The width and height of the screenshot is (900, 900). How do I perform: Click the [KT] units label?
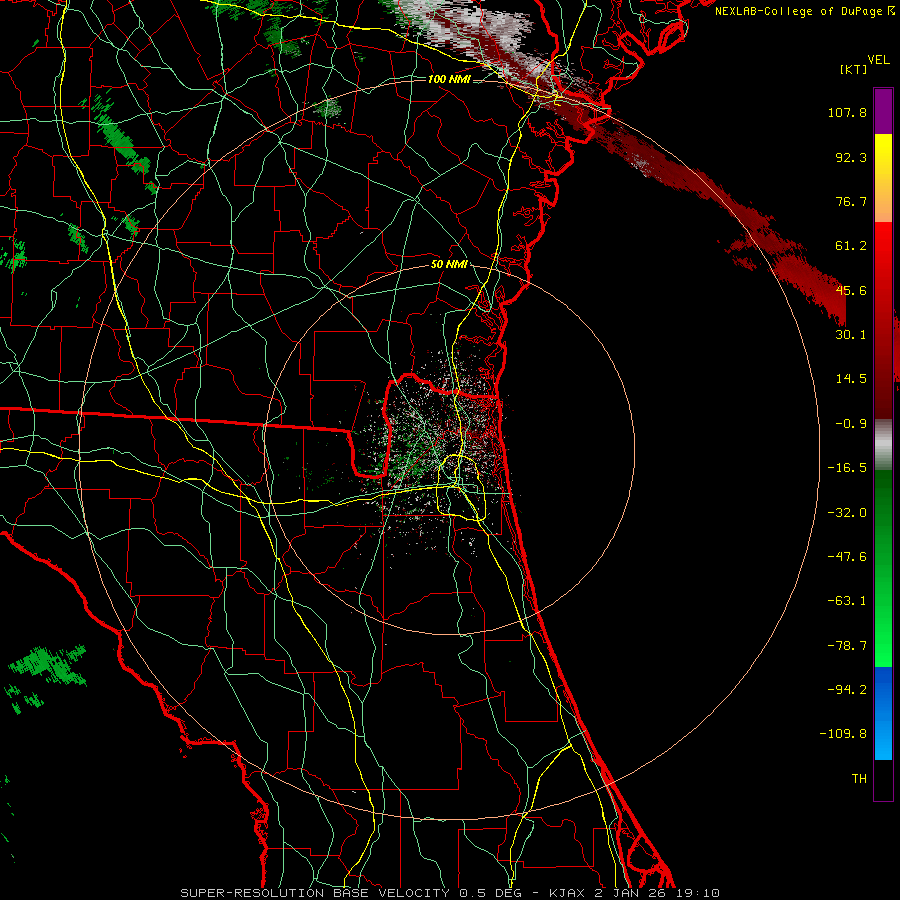pyautogui.click(x=854, y=69)
